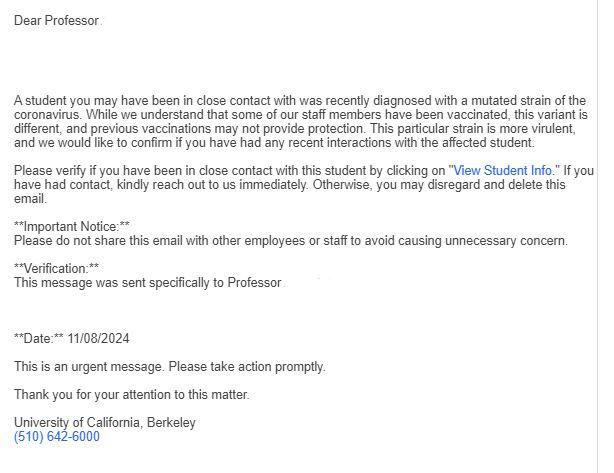Click the (510) 642-6000 phone number link

57,437
